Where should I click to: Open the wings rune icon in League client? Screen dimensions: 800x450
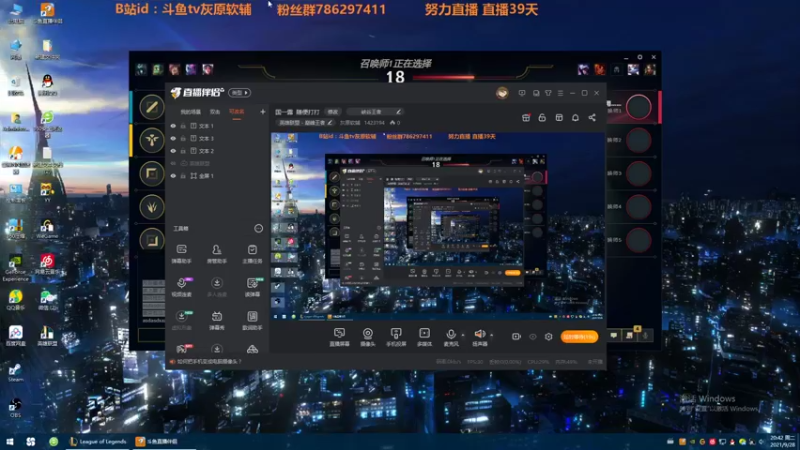coord(152,140)
